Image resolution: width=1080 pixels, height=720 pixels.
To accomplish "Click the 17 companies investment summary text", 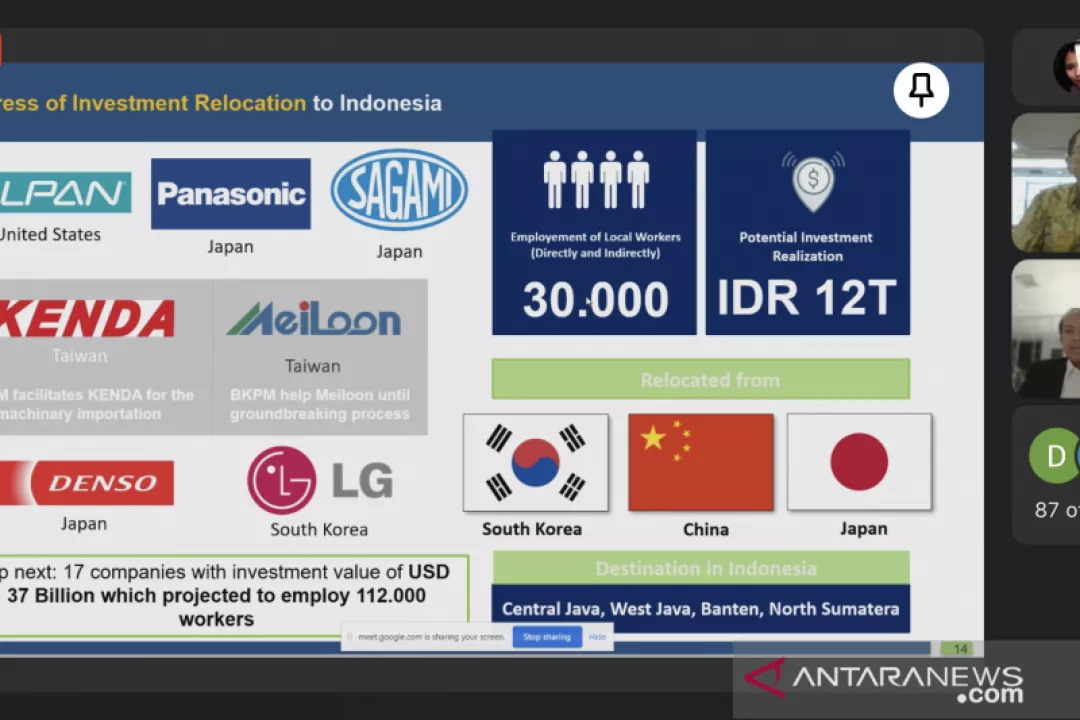I will tap(225, 595).
